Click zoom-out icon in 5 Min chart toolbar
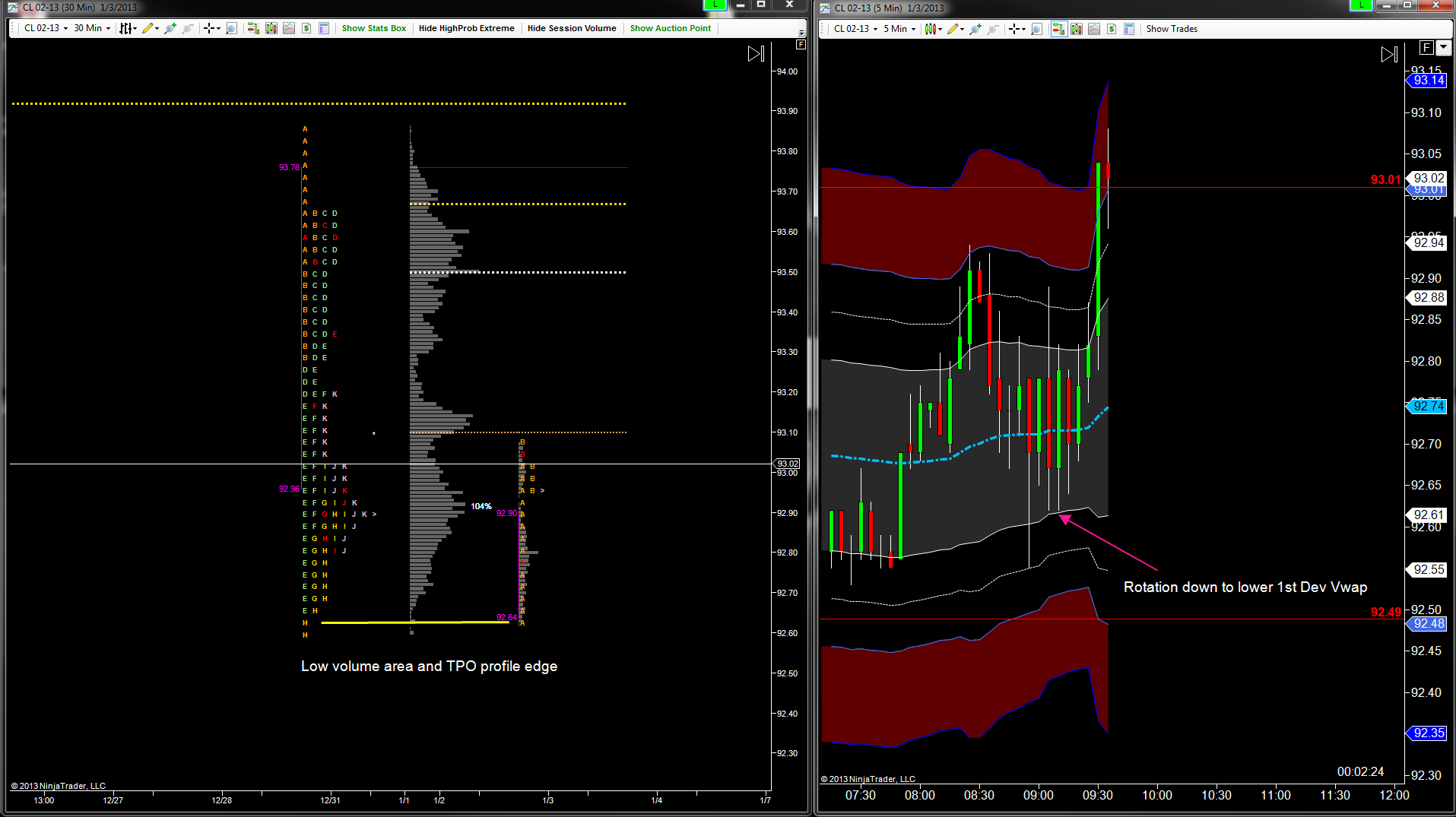The image size is (1456, 817). 993,29
